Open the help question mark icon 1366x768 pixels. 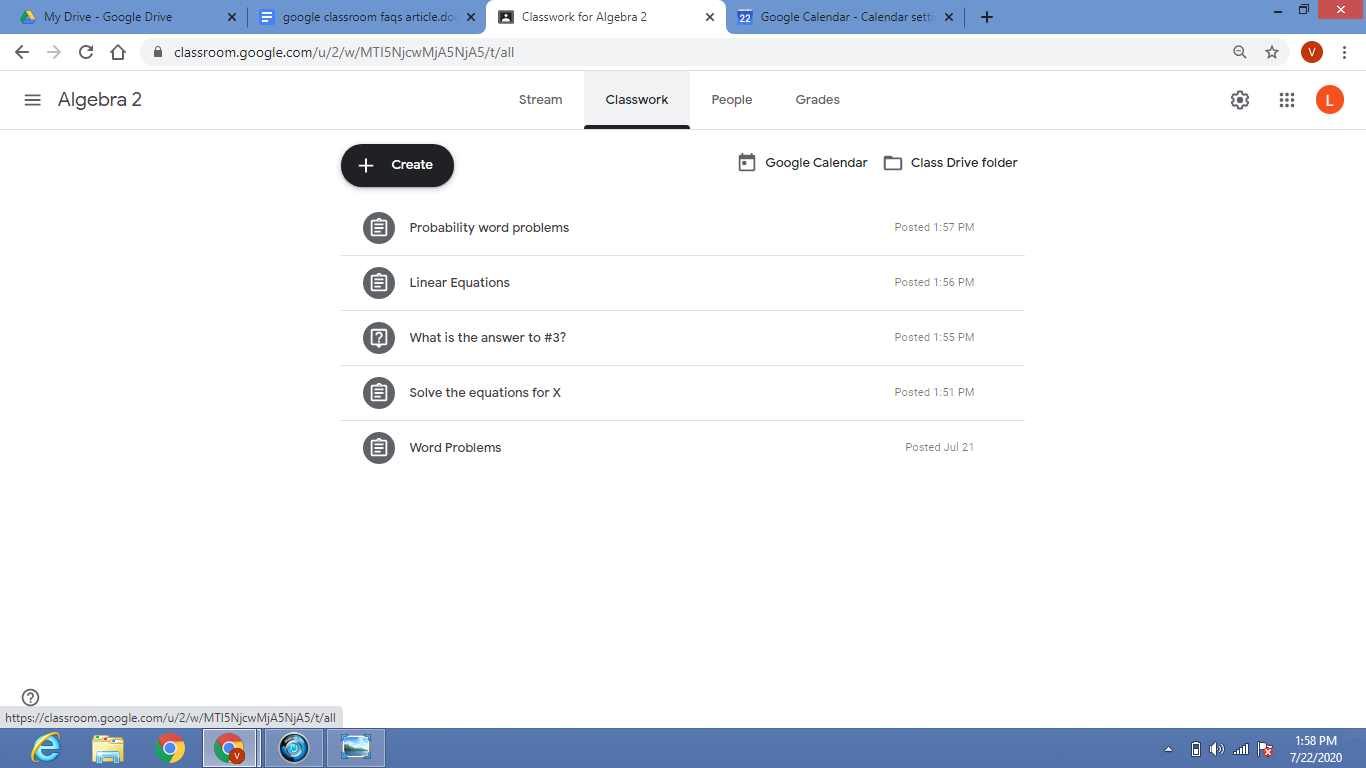click(30, 697)
